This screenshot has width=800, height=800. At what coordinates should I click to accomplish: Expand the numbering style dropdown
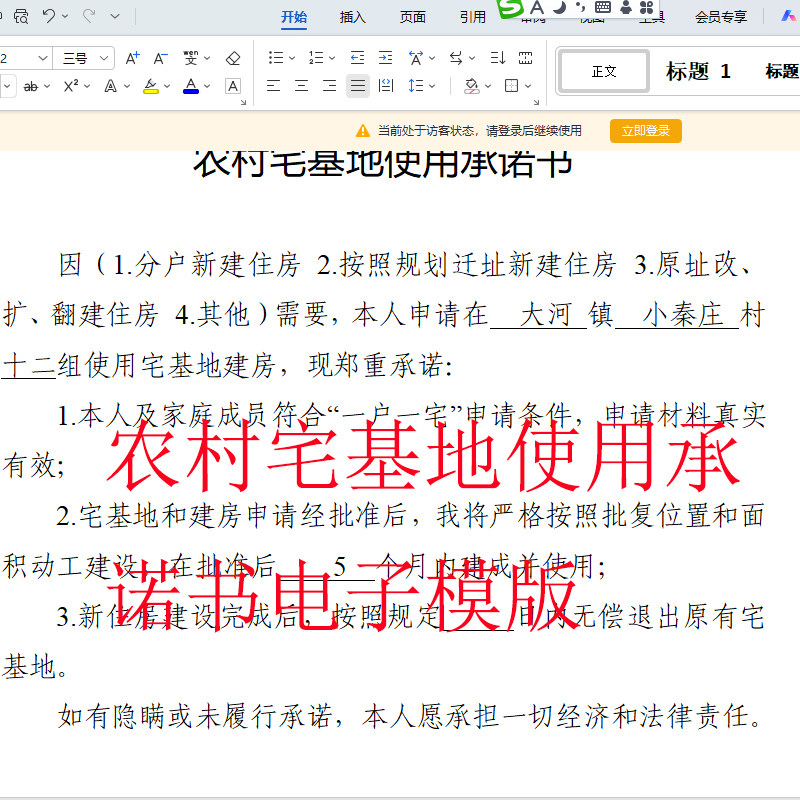(332, 58)
